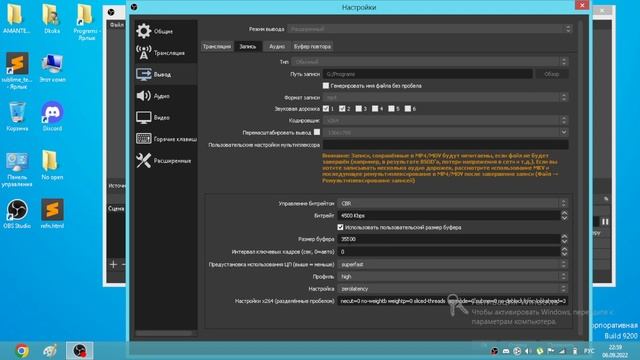Click the add source plus icon in OBS window

tap(113, 264)
